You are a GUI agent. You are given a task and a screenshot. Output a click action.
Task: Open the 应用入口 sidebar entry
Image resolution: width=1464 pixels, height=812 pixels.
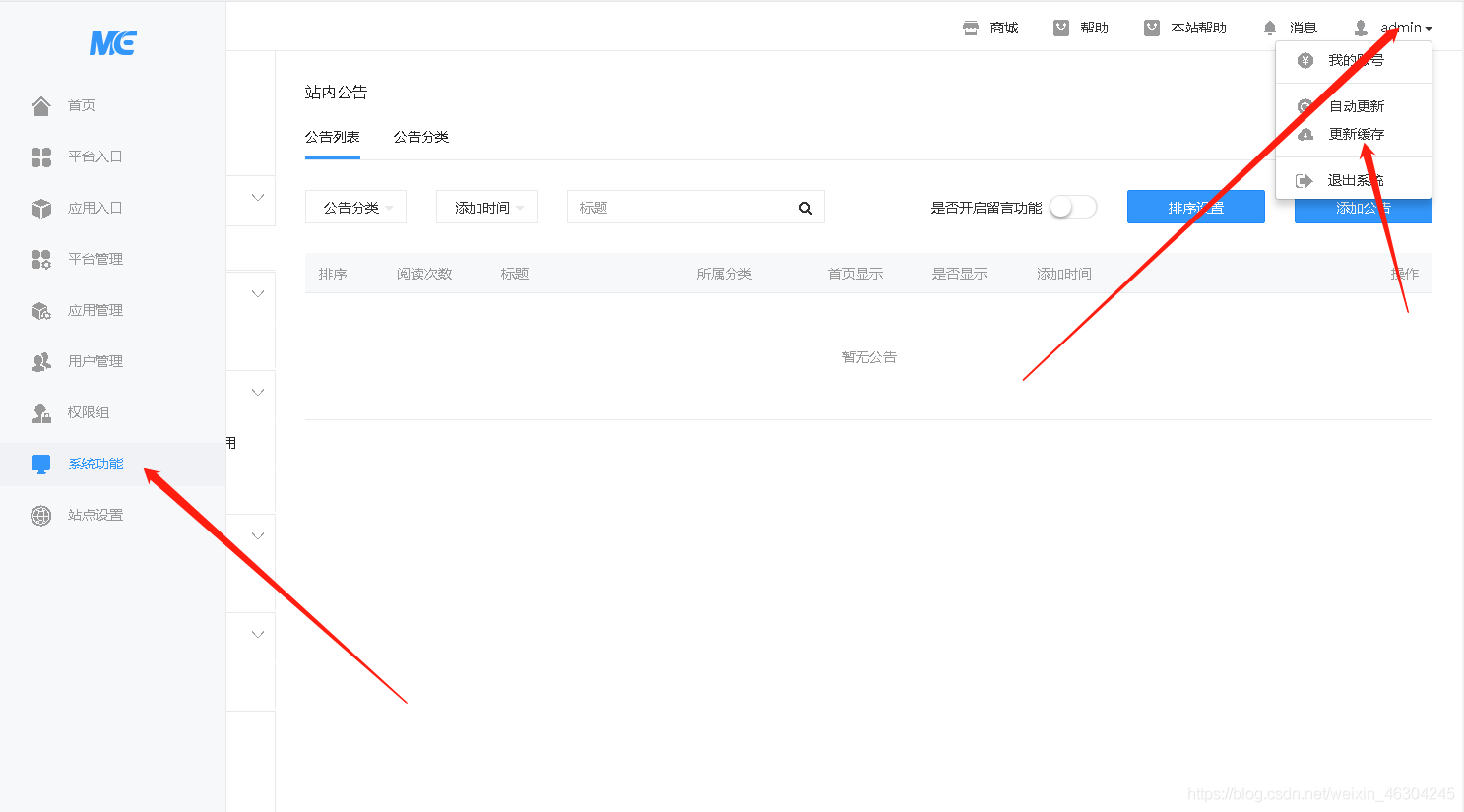click(40, 208)
